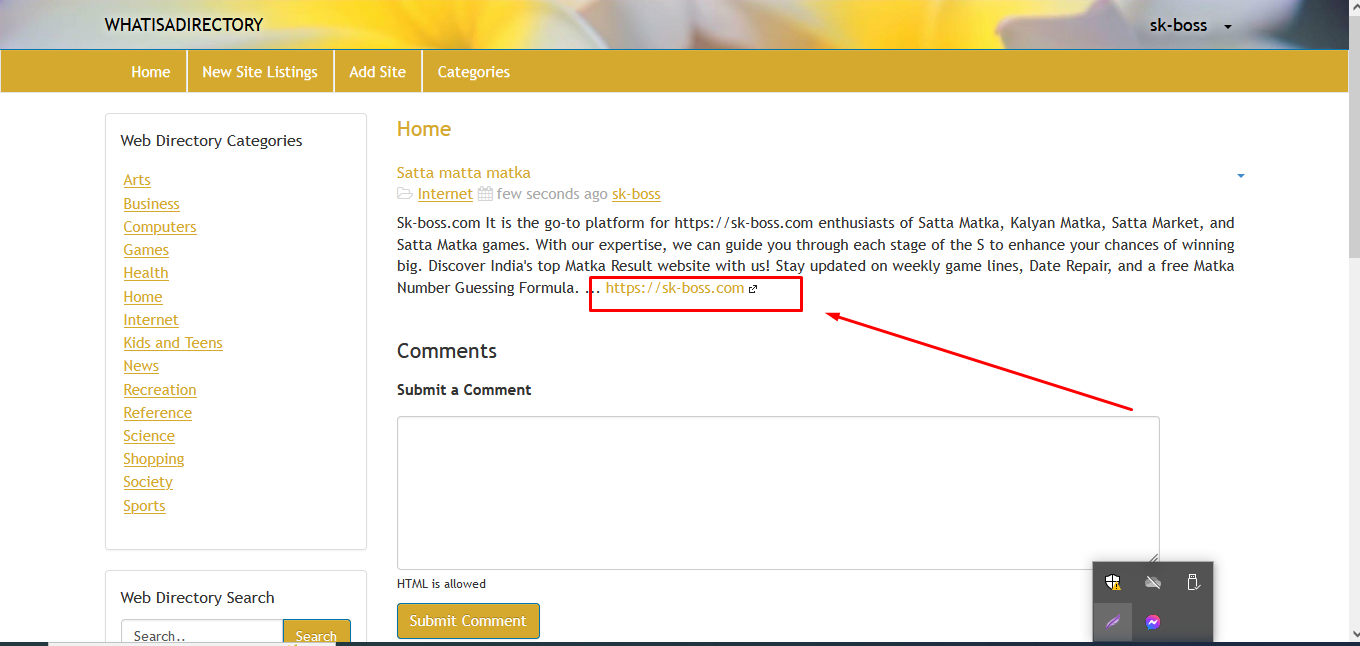Open Messenger from the system tray
This screenshot has height=646, width=1360.
[x=1153, y=622]
